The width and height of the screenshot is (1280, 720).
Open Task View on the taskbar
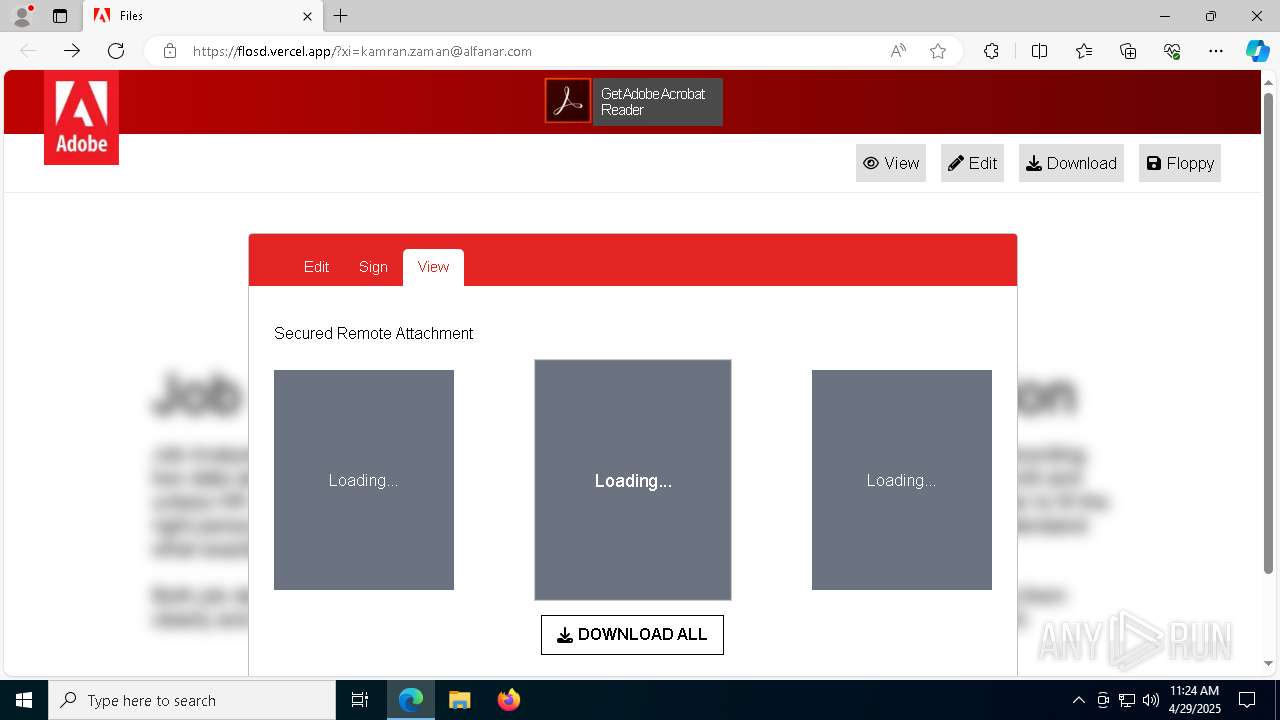tap(360, 700)
